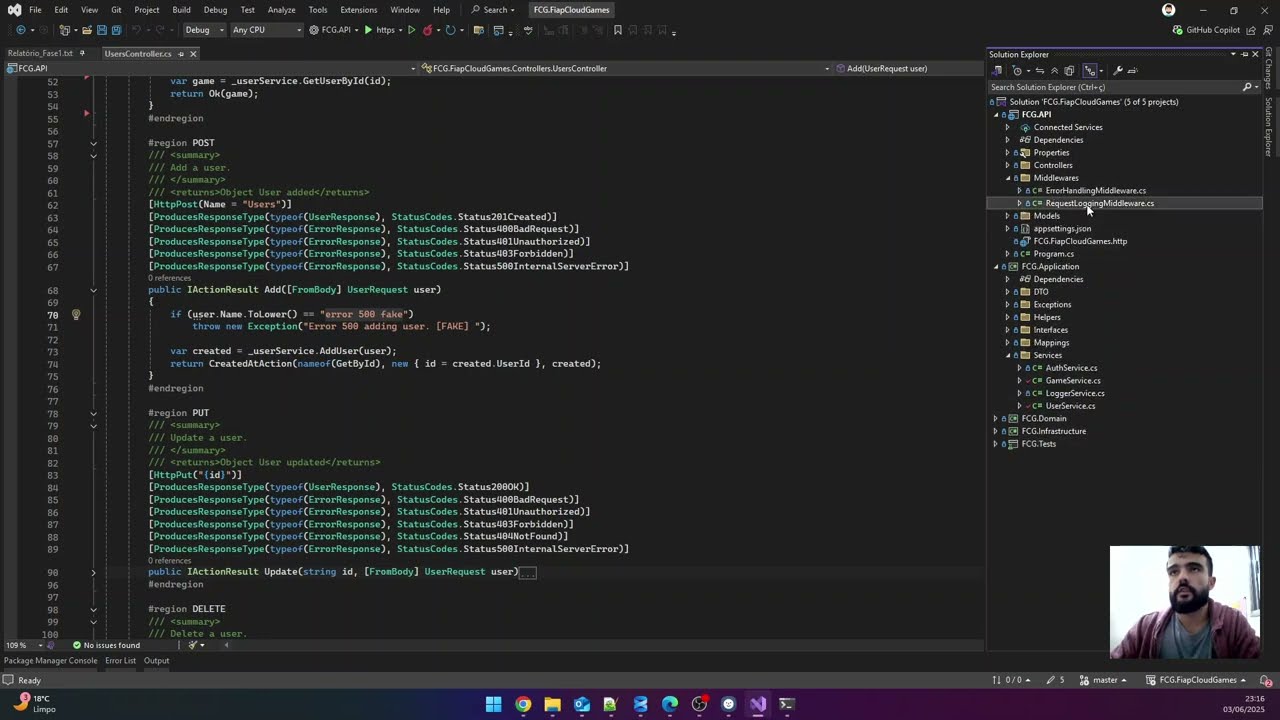This screenshot has height=720, width=1280.
Task: Expand the collapsed Update method region
Action: [93, 572]
